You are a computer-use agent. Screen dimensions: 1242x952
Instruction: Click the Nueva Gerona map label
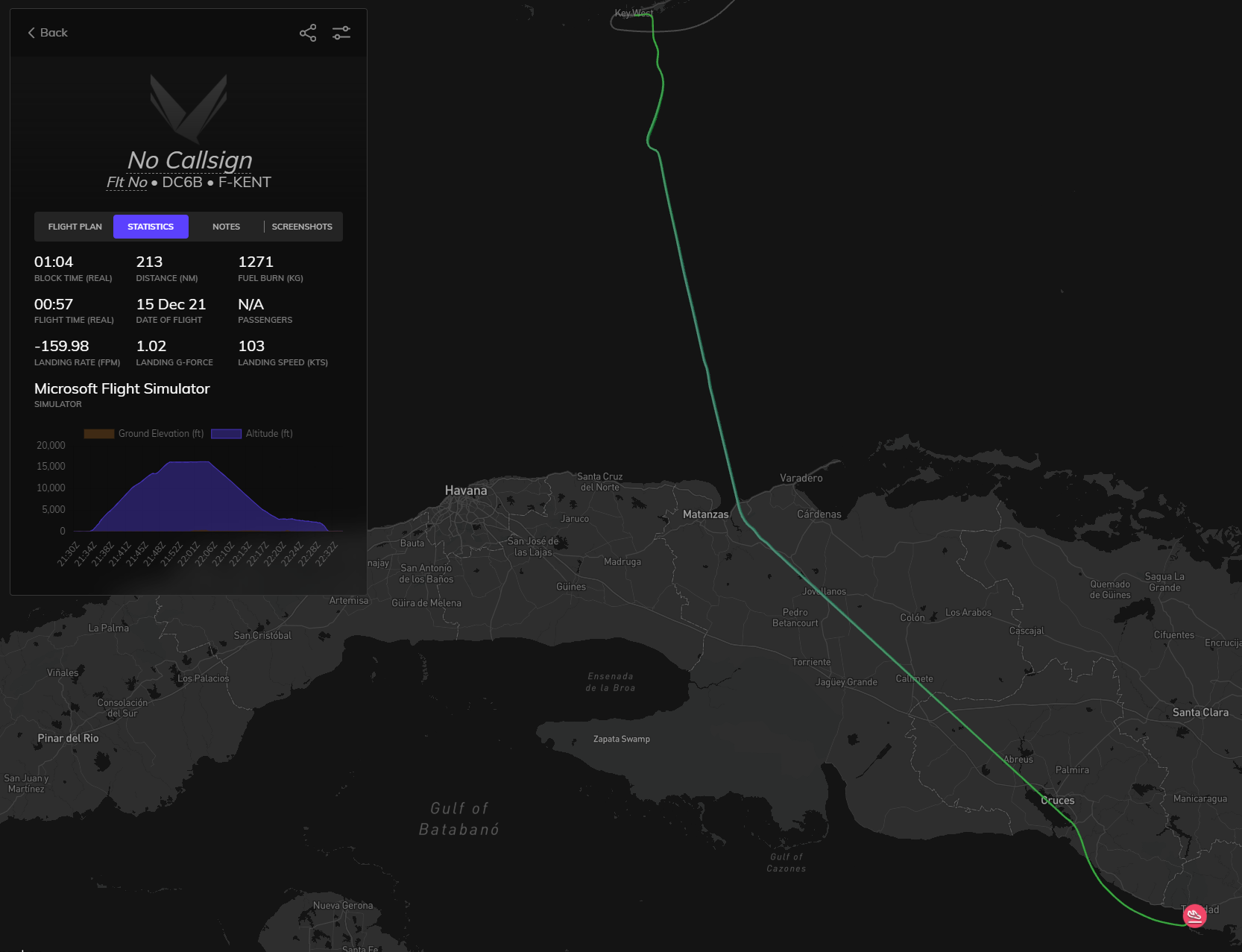[x=343, y=906]
